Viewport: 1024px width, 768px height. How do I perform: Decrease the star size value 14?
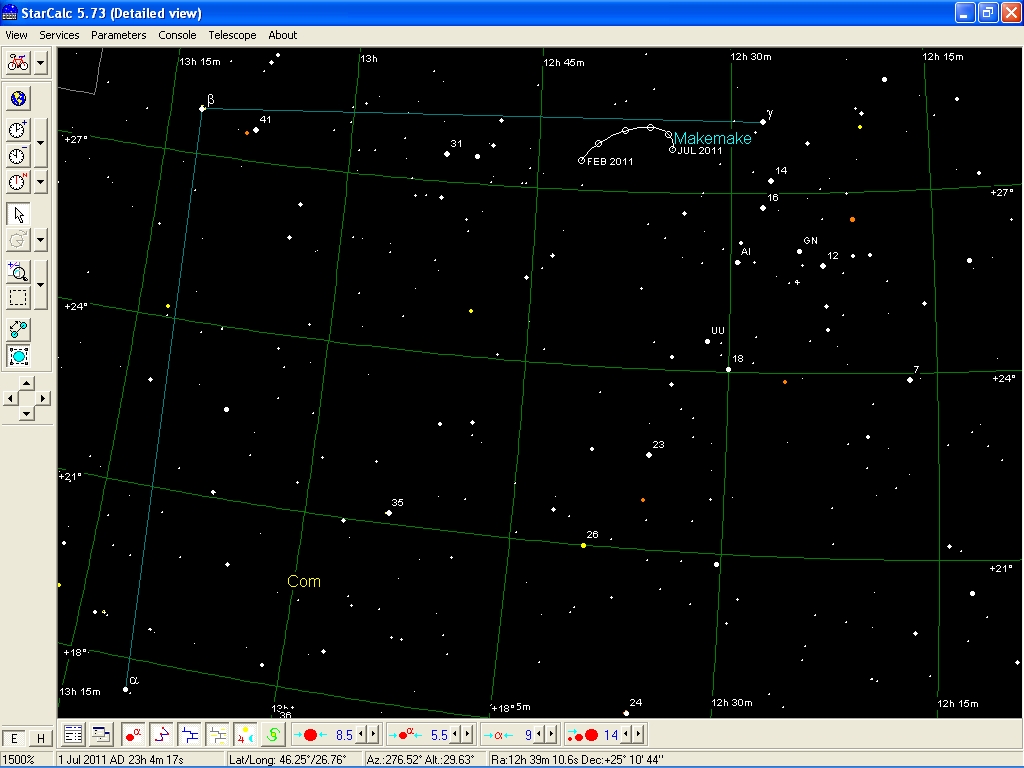coord(626,735)
